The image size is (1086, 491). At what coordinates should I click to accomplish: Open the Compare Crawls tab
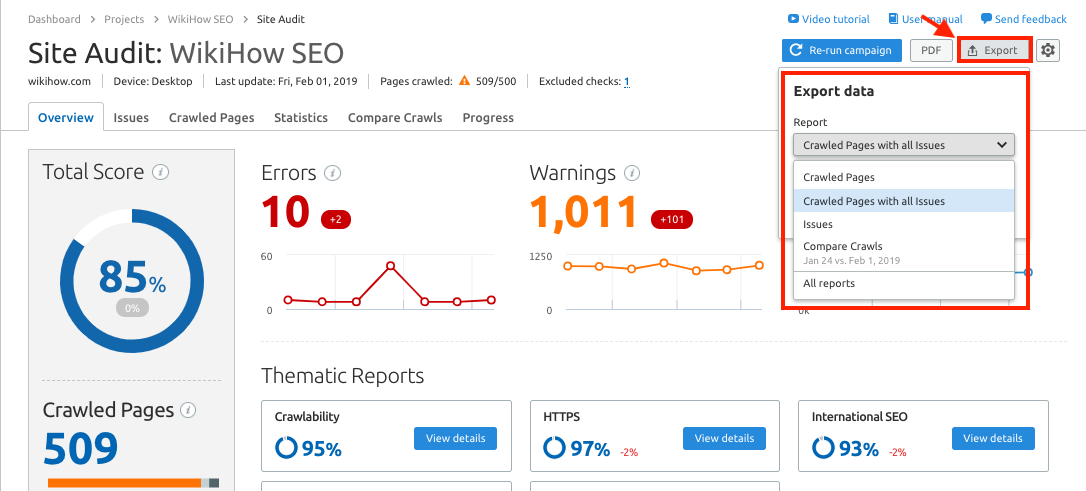[395, 117]
